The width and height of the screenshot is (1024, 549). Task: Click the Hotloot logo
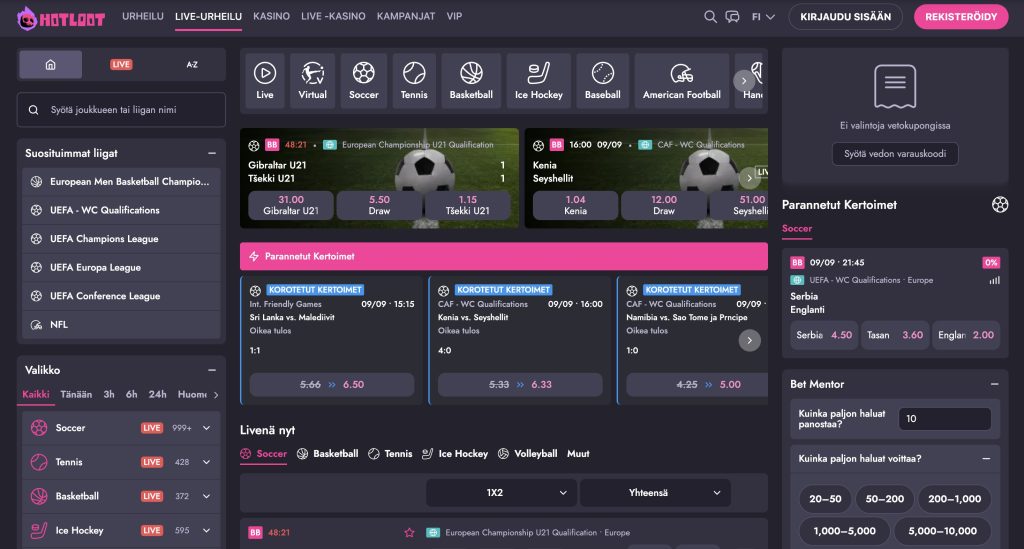61,18
